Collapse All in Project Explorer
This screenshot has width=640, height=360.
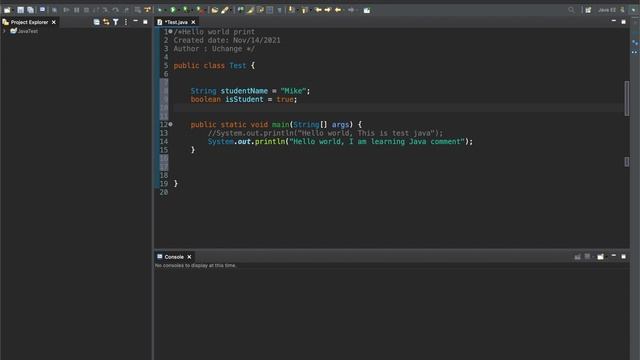(x=96, y=22)
